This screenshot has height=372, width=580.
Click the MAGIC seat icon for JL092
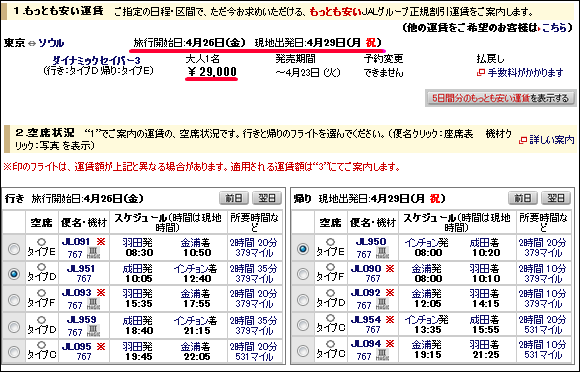point(382,304)
